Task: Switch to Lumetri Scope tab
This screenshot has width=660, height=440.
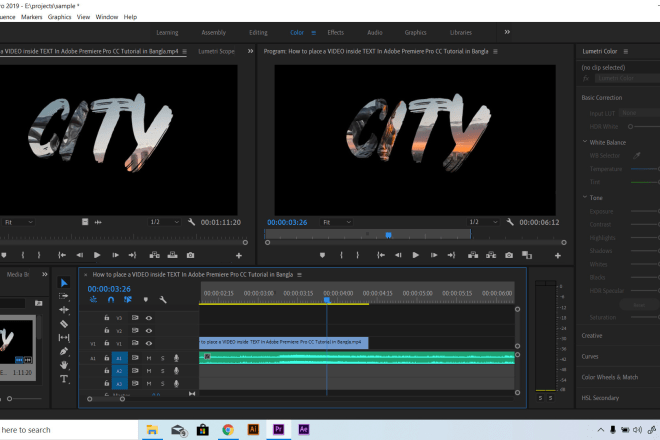Action: click(x=216, y=51)
